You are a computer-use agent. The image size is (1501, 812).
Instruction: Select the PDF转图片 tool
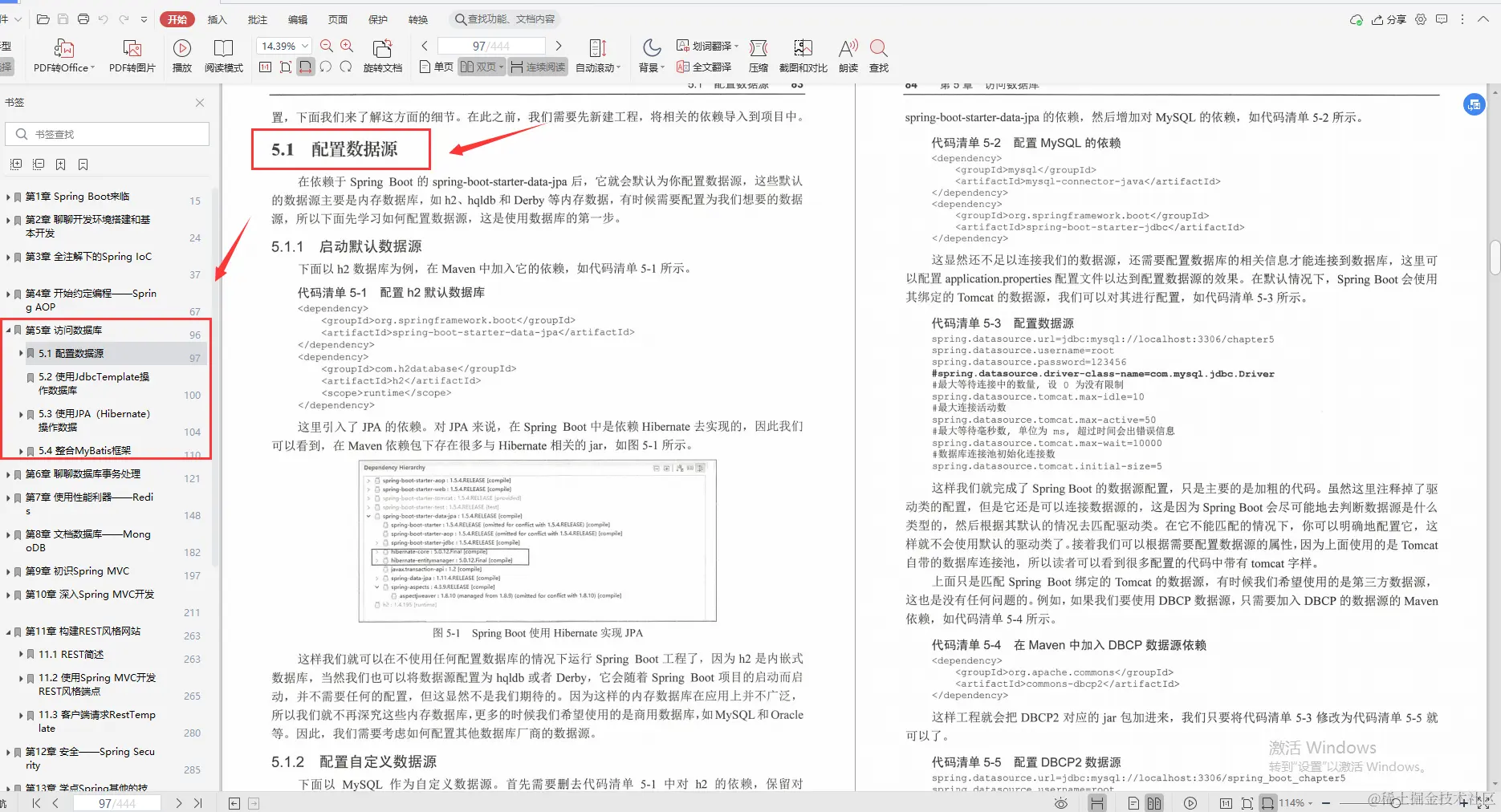(x=132, y=55)
